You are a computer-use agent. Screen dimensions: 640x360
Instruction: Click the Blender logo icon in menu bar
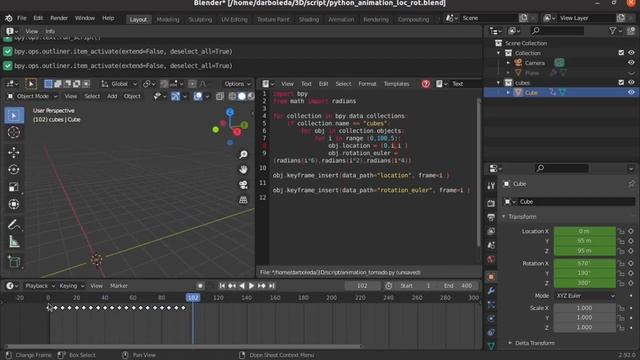9,18
